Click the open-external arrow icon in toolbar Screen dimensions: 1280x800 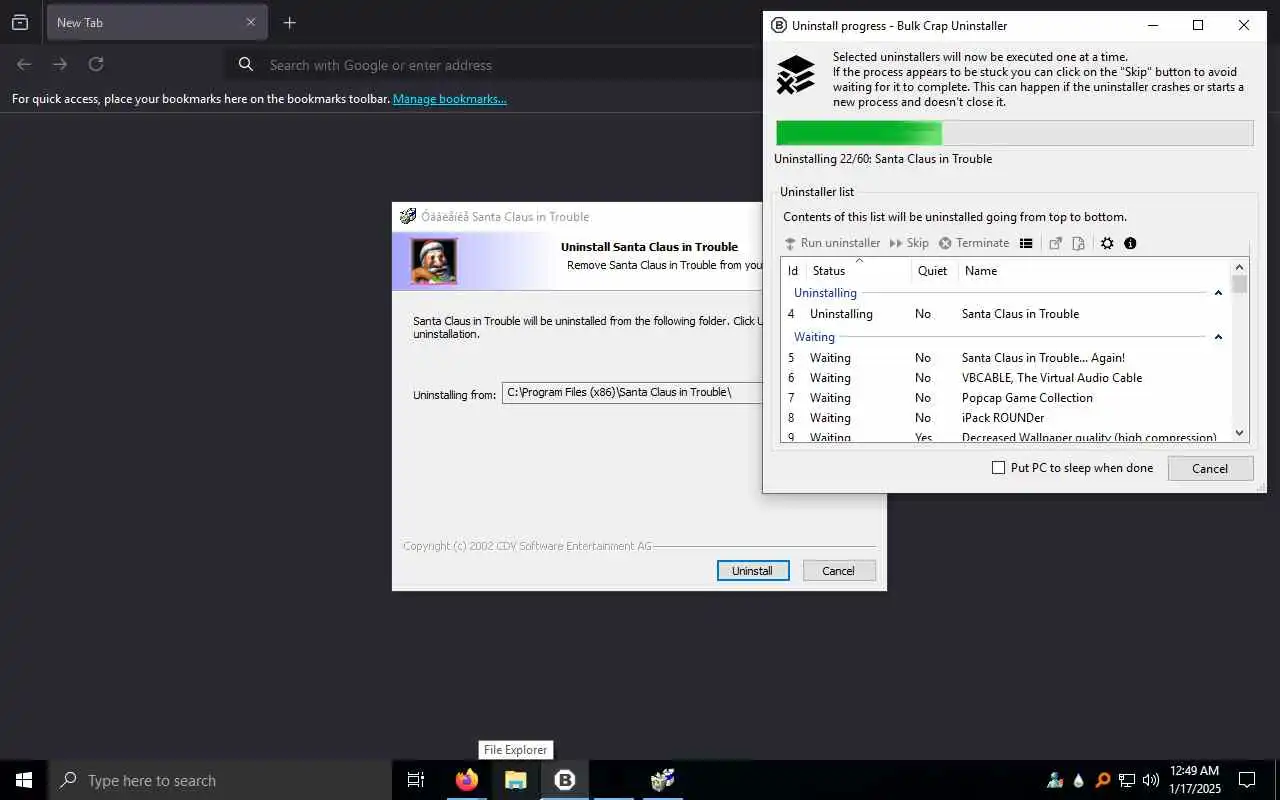coord(1055,243)
